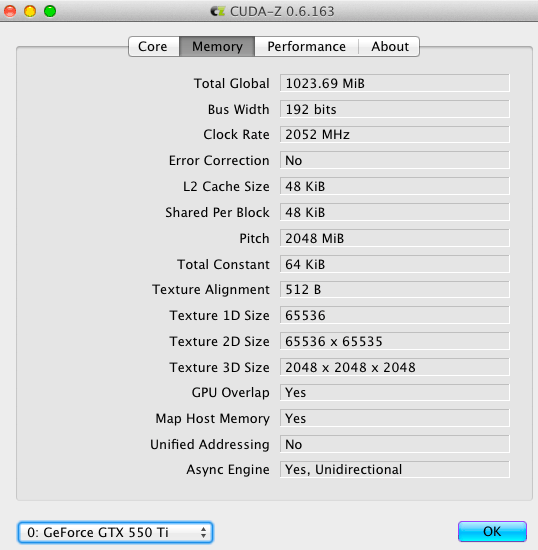This screenshot has height=550, width=538.
Task: Click the Texture 2D Size value field
Action: [395, 341]
